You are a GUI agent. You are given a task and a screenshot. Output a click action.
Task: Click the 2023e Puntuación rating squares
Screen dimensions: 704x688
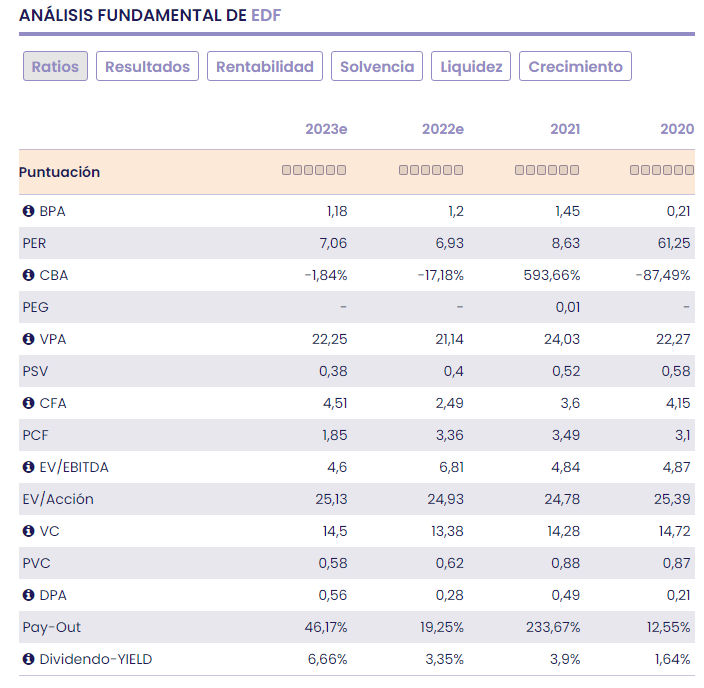(x=314, y=171)
